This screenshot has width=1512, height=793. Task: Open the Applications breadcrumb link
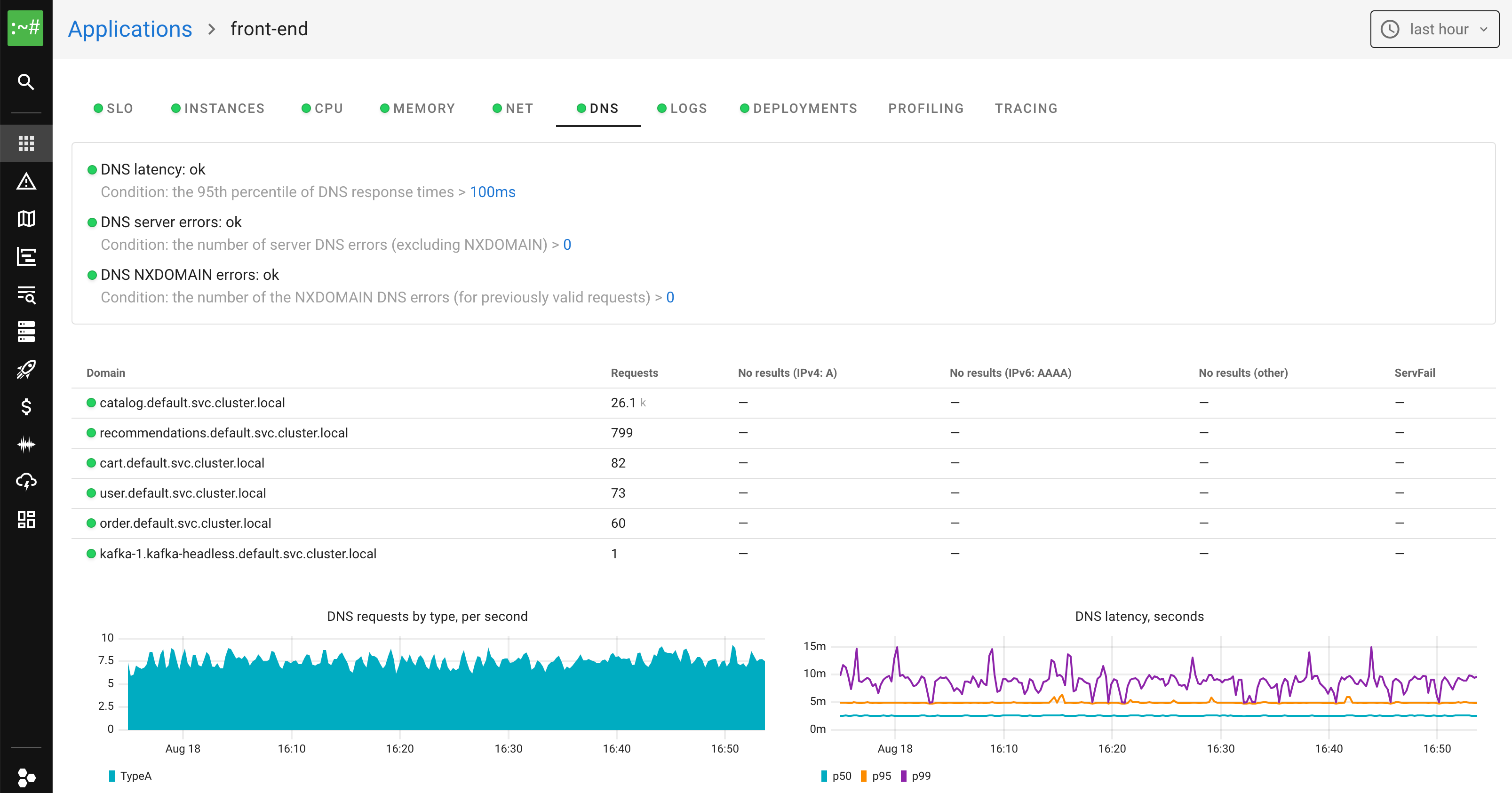pos(130,29)
